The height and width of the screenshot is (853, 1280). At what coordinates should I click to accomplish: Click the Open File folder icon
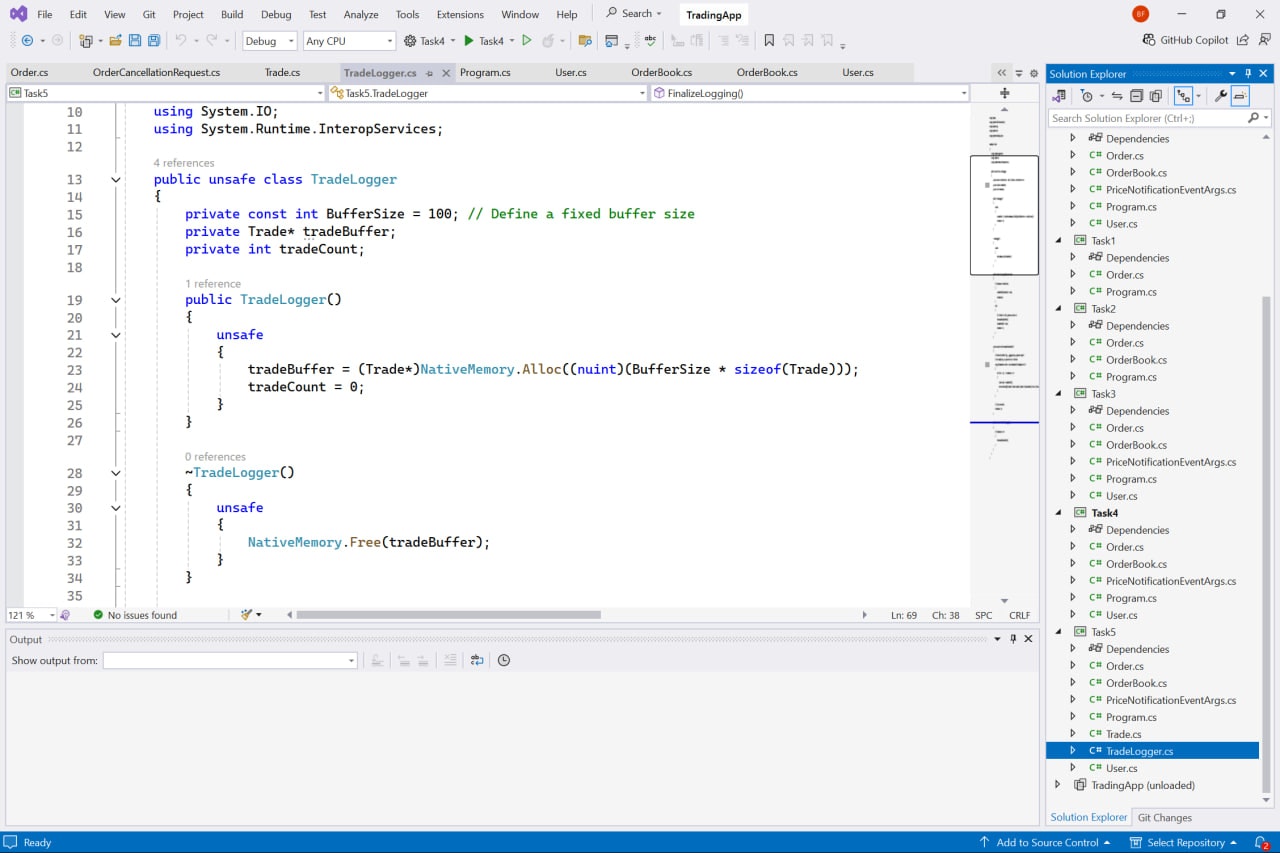click(x=116, y=41)
